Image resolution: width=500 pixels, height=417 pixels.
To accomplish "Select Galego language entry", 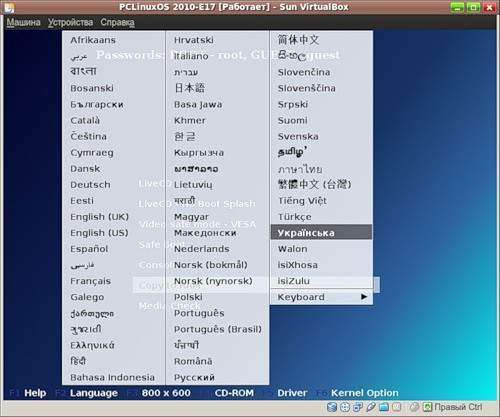I will [x=87, y=297].
